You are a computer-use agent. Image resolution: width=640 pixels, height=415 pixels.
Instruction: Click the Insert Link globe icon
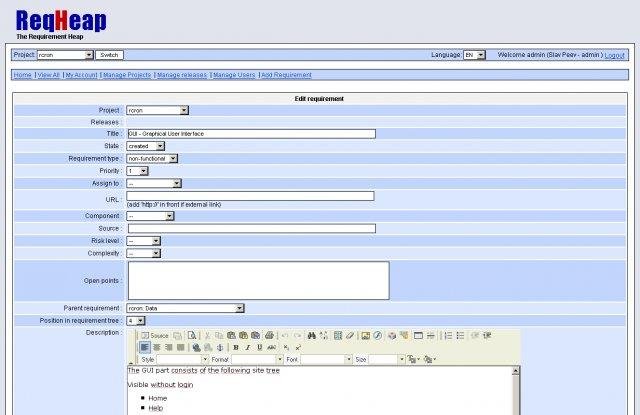tap(196, 347)
